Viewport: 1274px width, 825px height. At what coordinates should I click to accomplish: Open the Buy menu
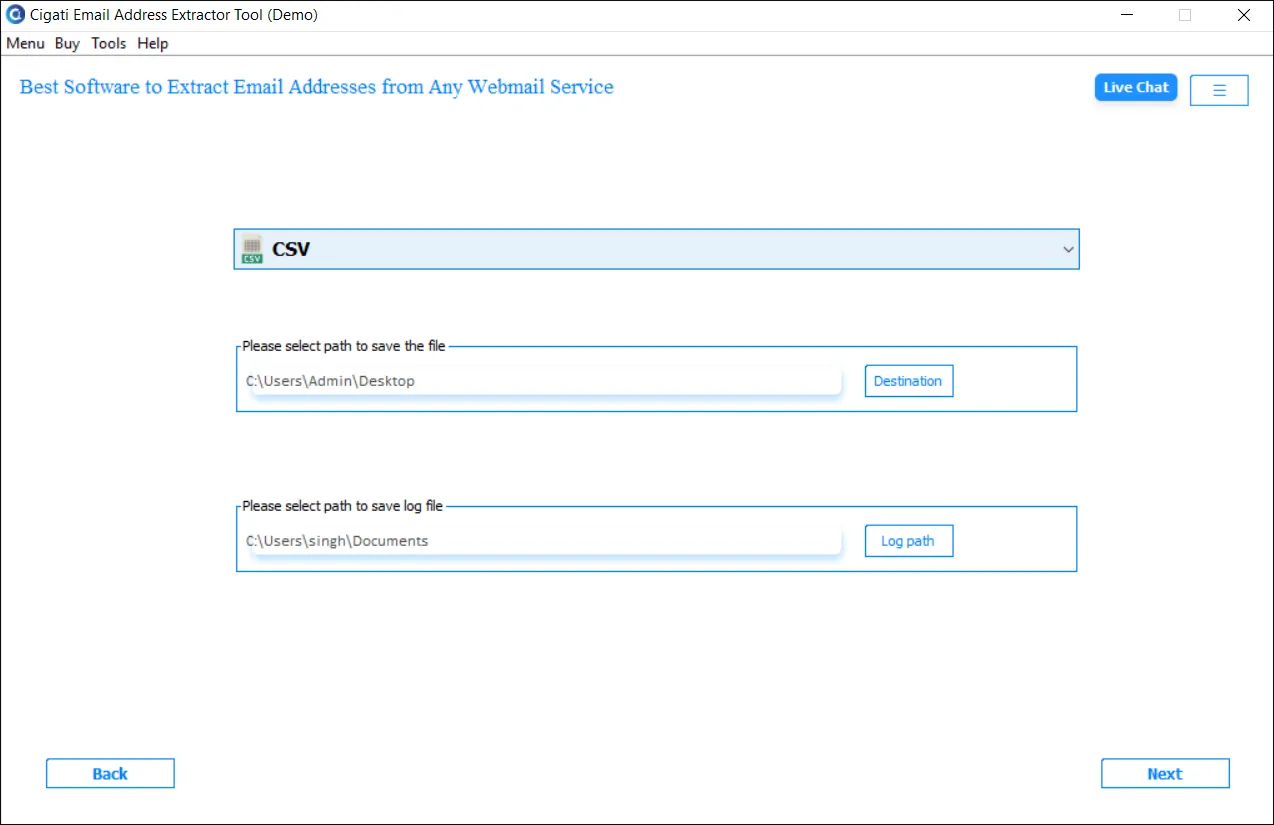[x=67, y=43]
